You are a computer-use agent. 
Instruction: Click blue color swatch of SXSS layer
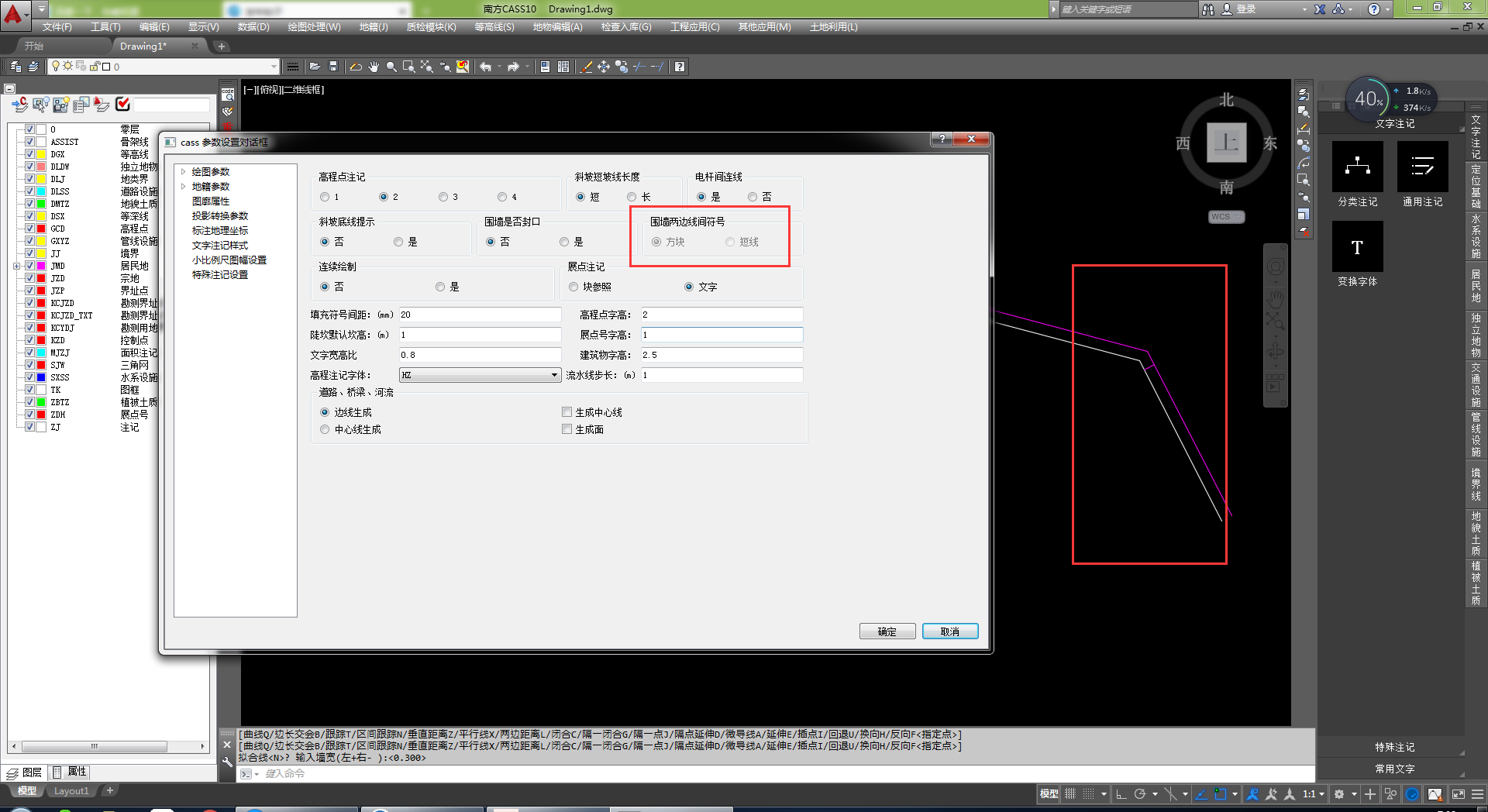pyautogui.click(x=41, y=377)
